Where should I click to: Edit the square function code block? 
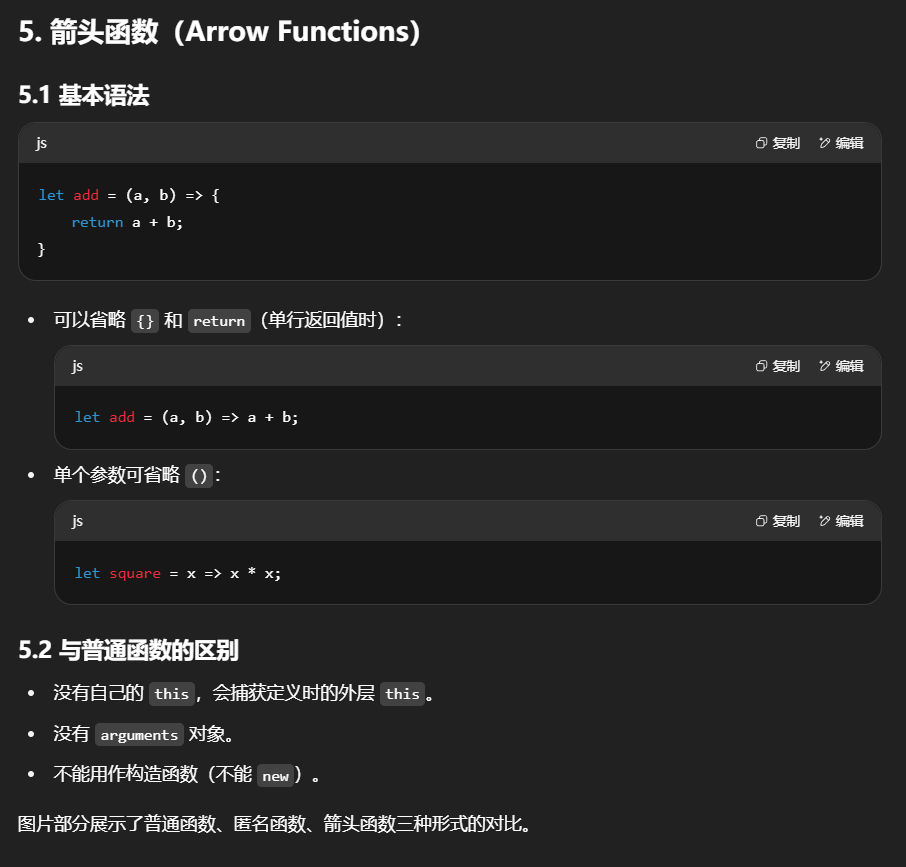[841, 521]
